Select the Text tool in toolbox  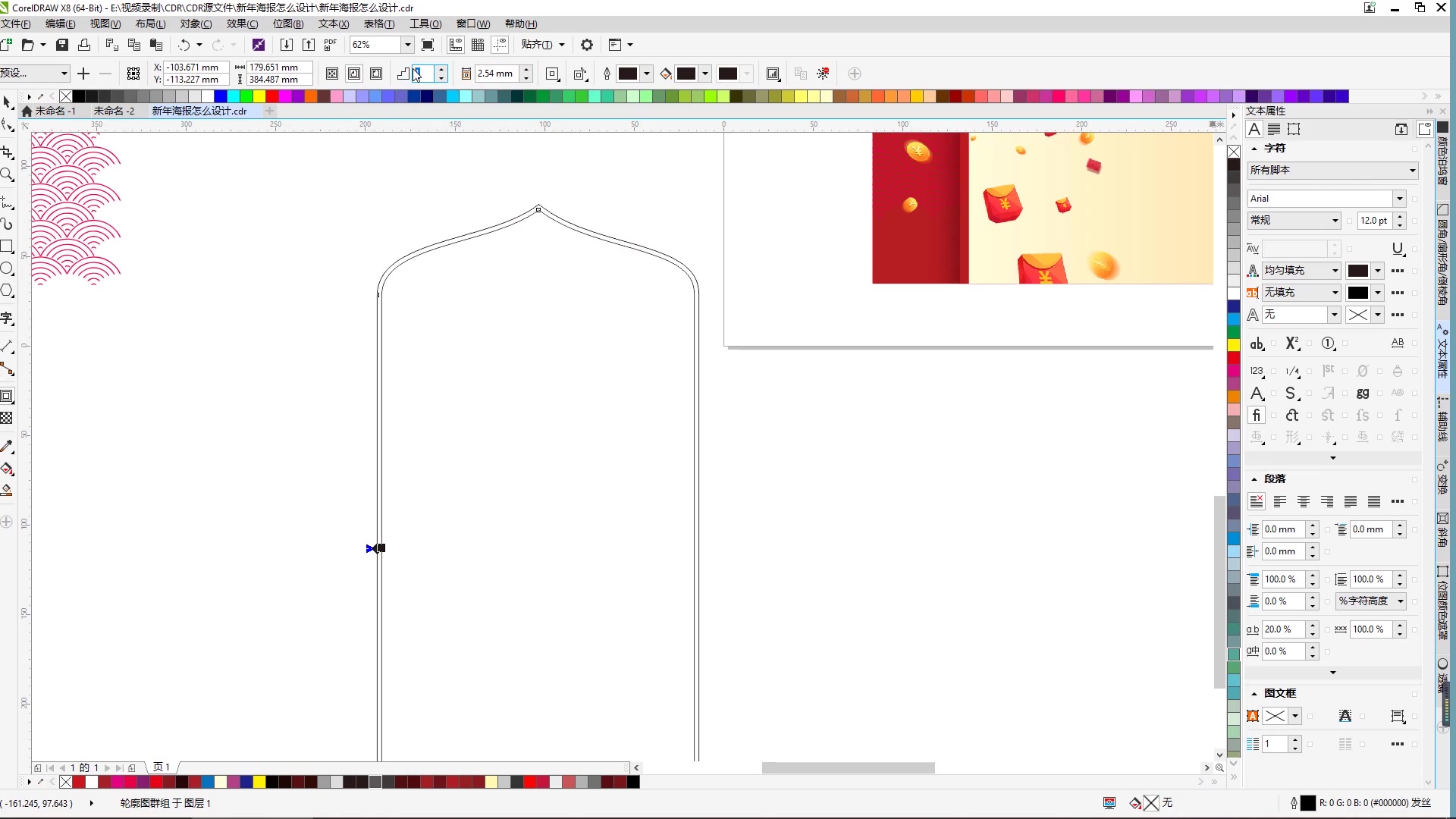pos(7,318)
